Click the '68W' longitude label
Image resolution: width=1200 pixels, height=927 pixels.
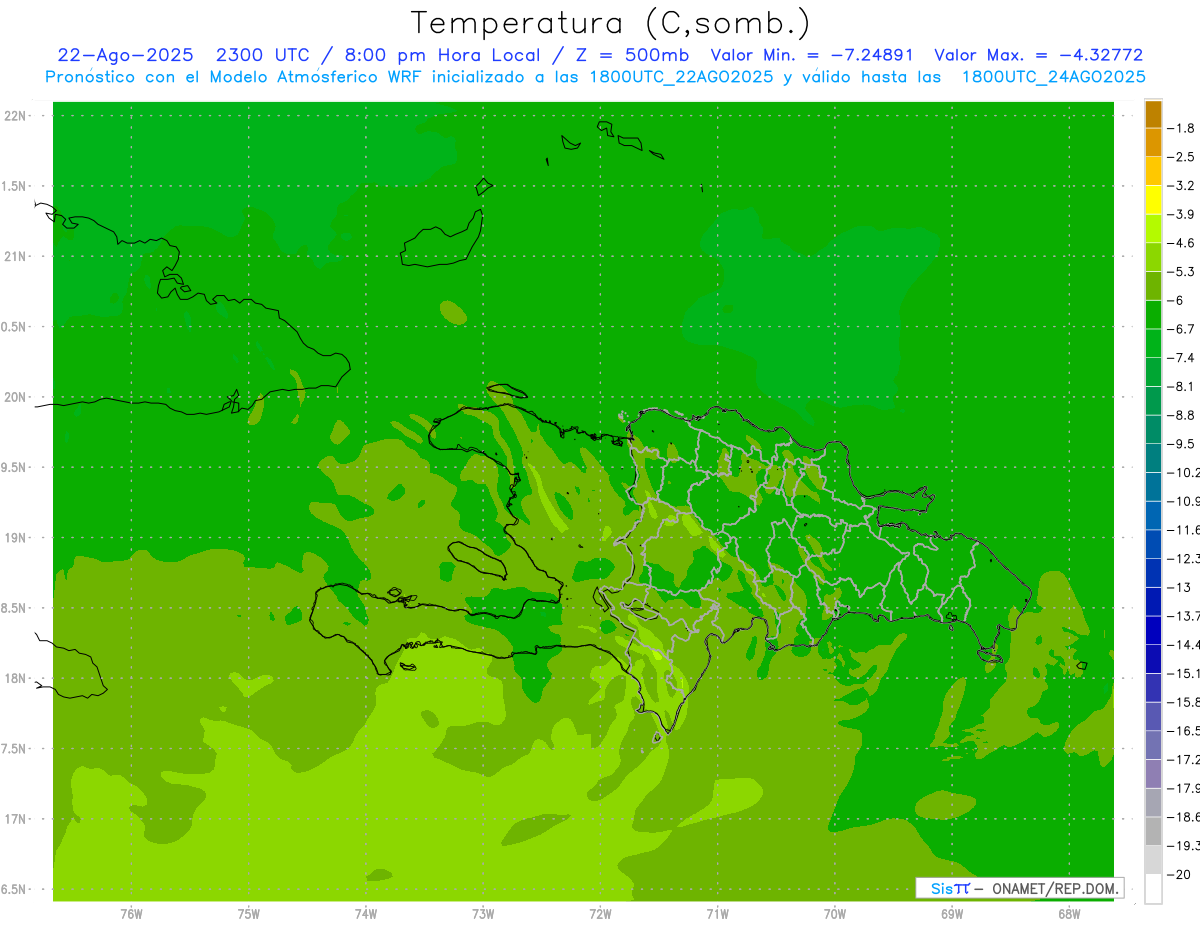(1069, 914)
